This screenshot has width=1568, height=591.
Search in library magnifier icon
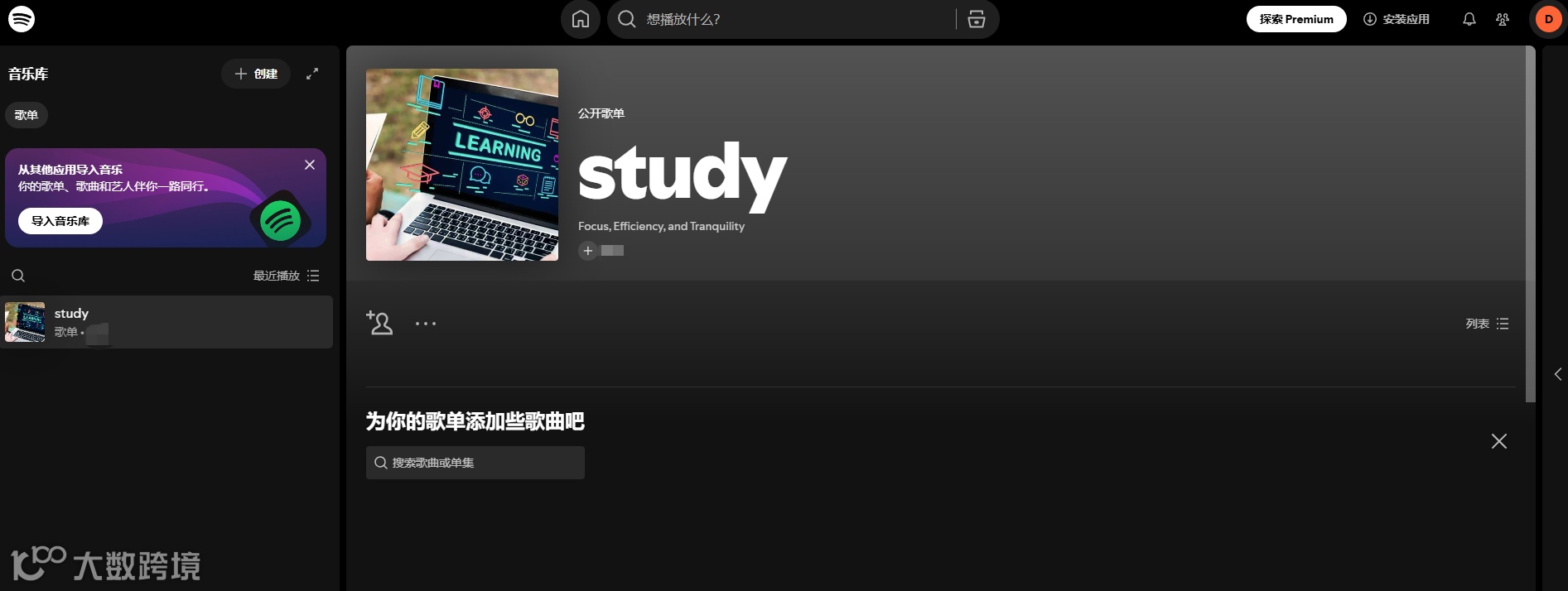[x=18, y=276]
